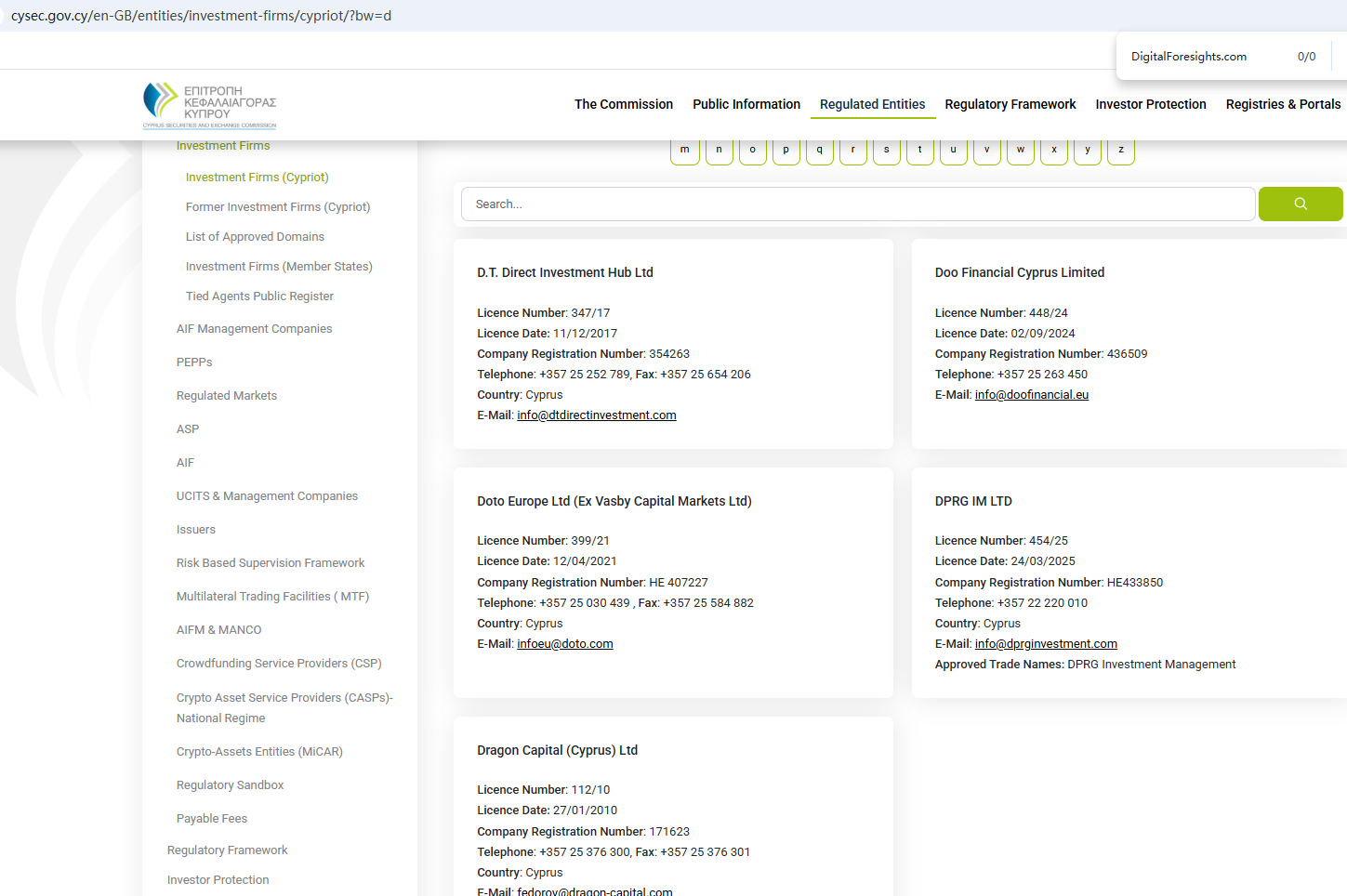The width and height of the screenshot is (1347, 896).
Task: Email info@dtdirectinvestment.com link
Action: point(596,415)
